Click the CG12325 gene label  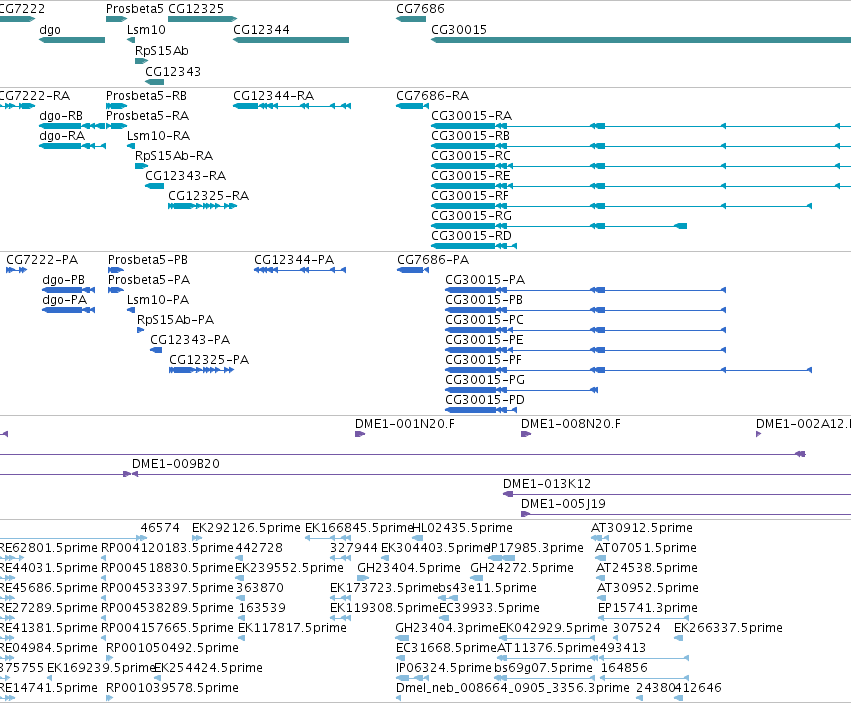pyautogui.click(x=196, y=9)
